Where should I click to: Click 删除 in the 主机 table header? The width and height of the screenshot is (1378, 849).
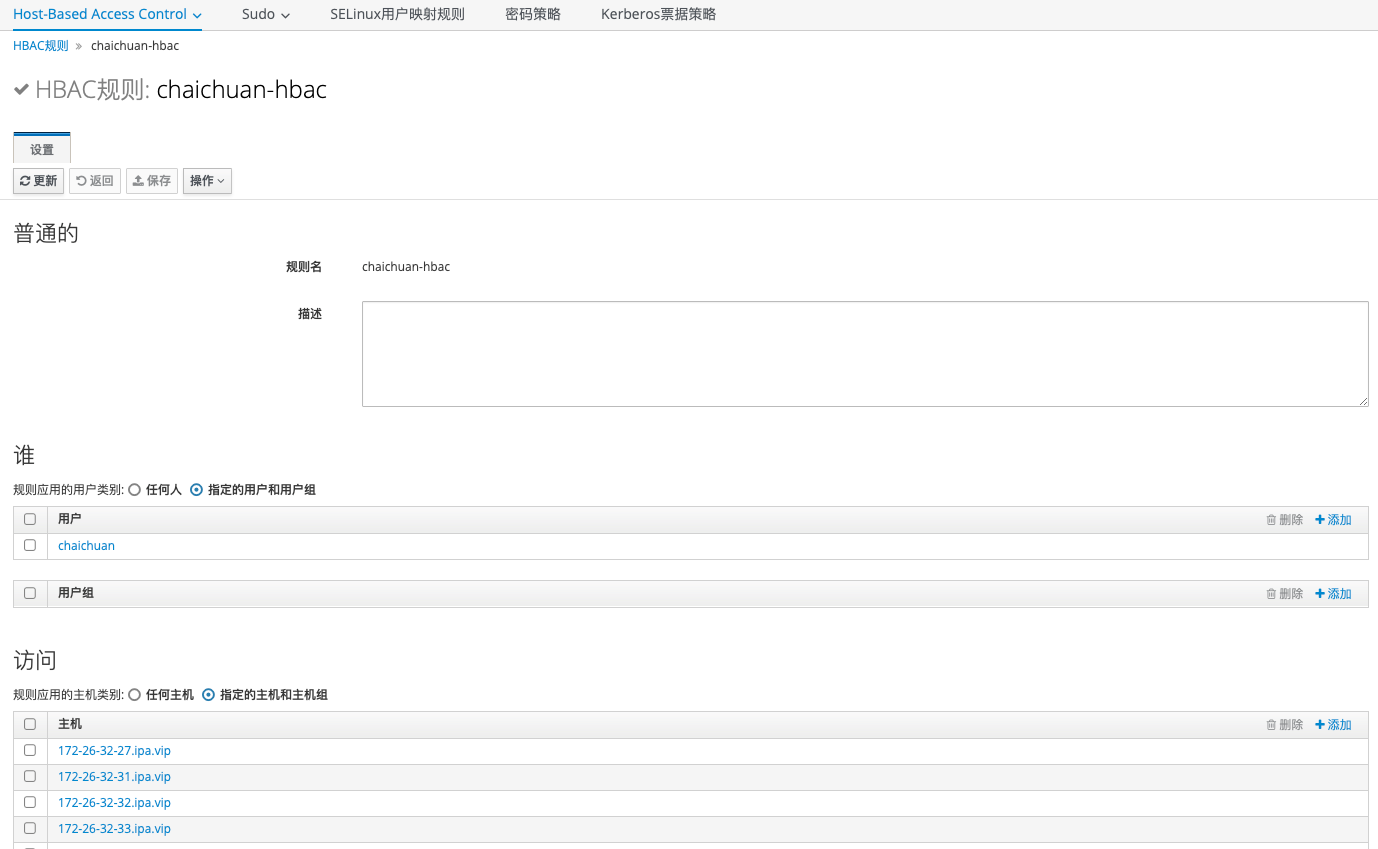coord(1284,725)
